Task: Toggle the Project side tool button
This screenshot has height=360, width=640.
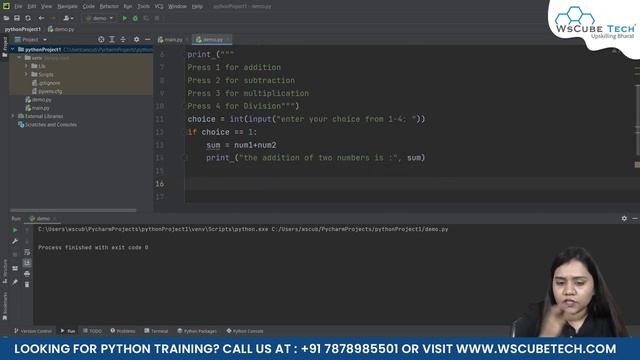Action: pyautogui.click(x=4, y=47)
